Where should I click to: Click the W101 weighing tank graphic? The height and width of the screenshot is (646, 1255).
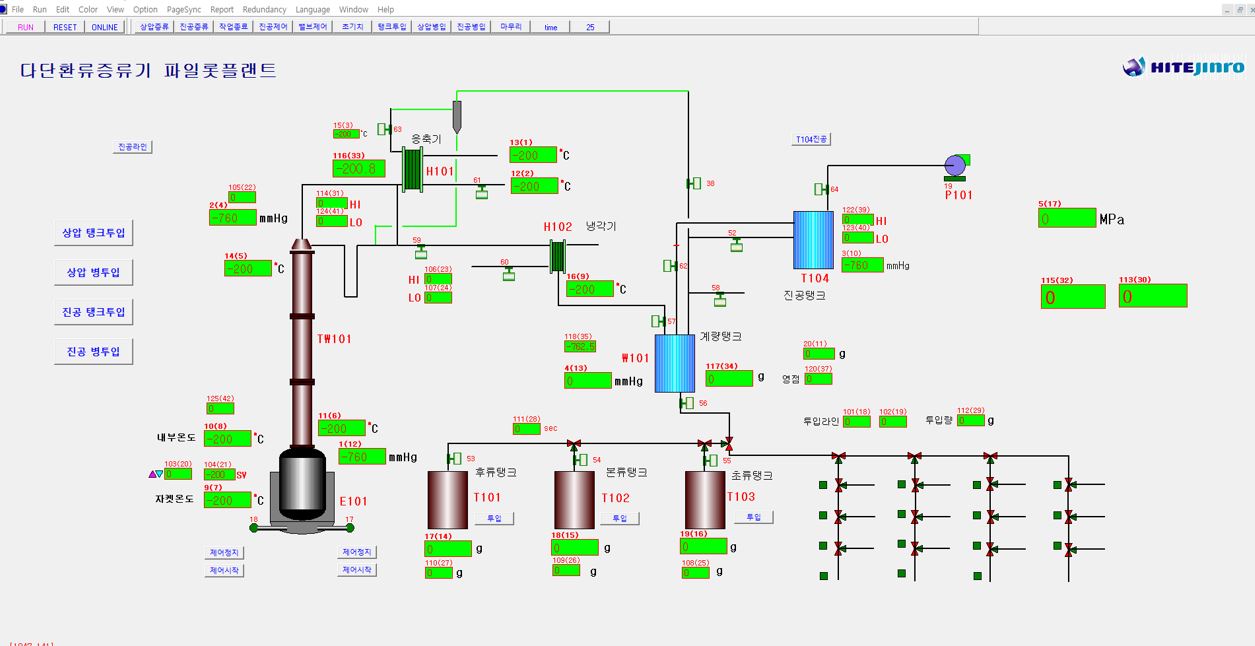coord(674,363)
